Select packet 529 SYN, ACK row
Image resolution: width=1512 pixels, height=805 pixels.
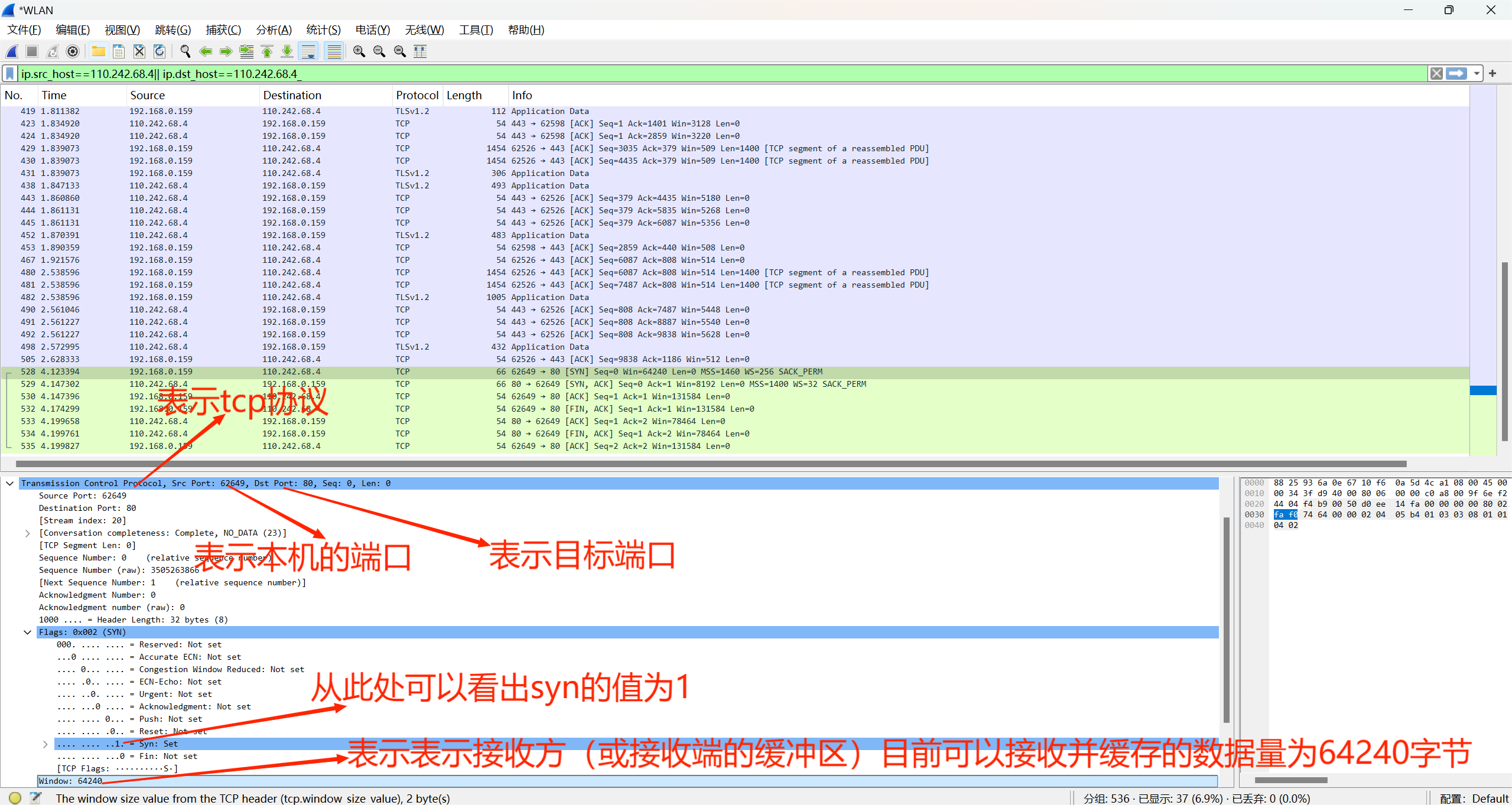[734, 384]
